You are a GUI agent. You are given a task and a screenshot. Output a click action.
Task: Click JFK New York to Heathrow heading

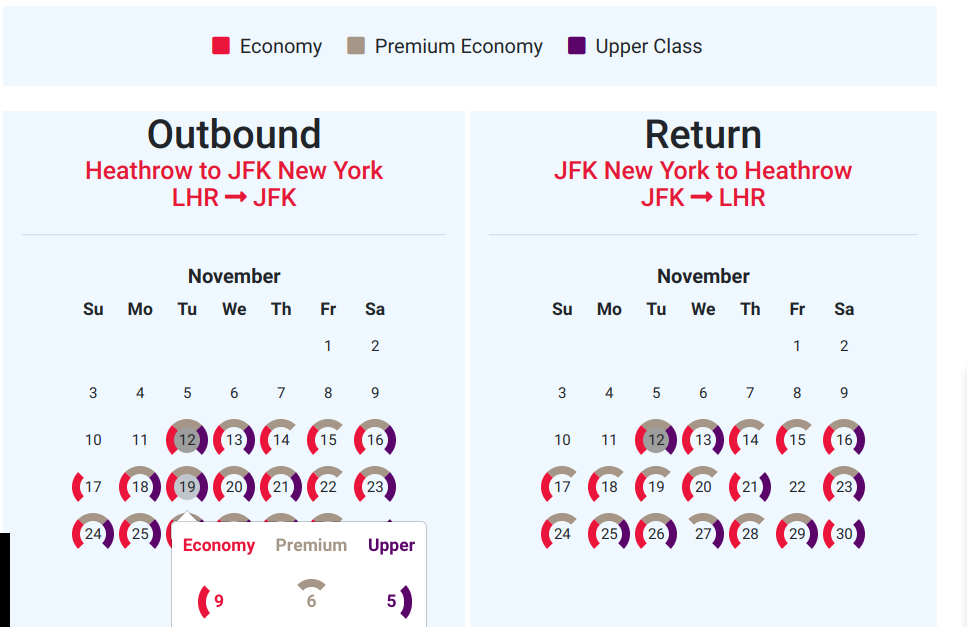(x=703, y=171)
